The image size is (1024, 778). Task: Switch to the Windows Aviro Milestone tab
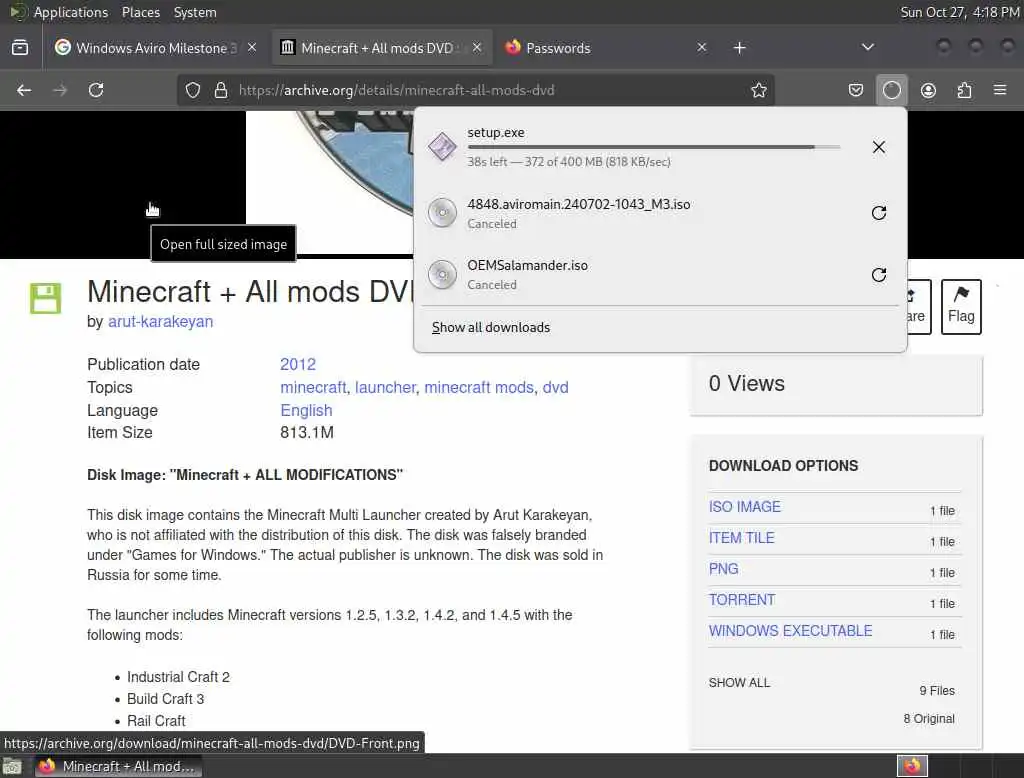[x=152, y=48]
